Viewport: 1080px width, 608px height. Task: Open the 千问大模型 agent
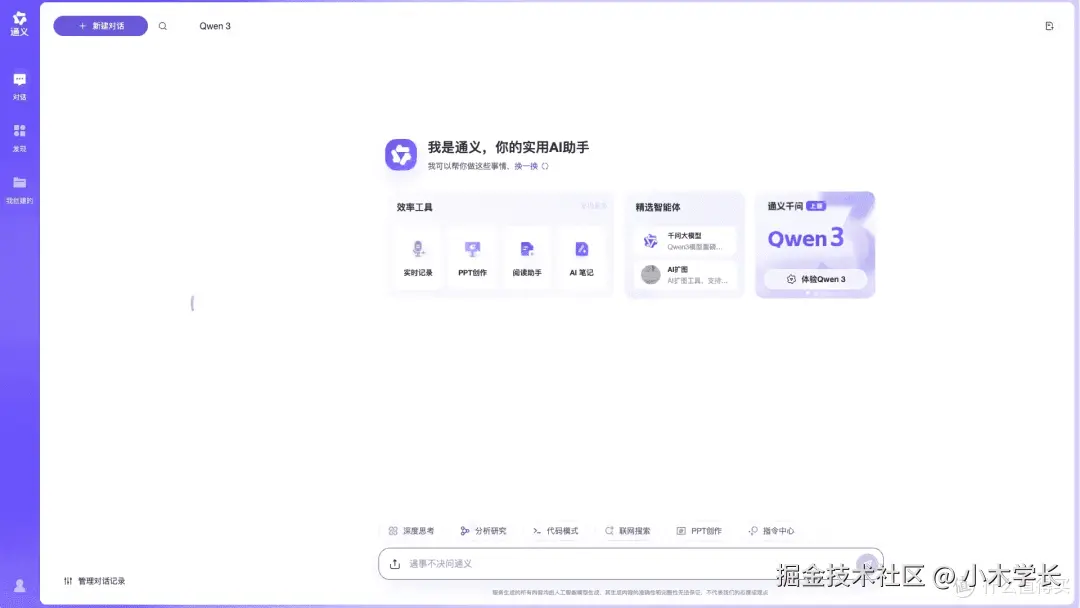pos(685,240)
